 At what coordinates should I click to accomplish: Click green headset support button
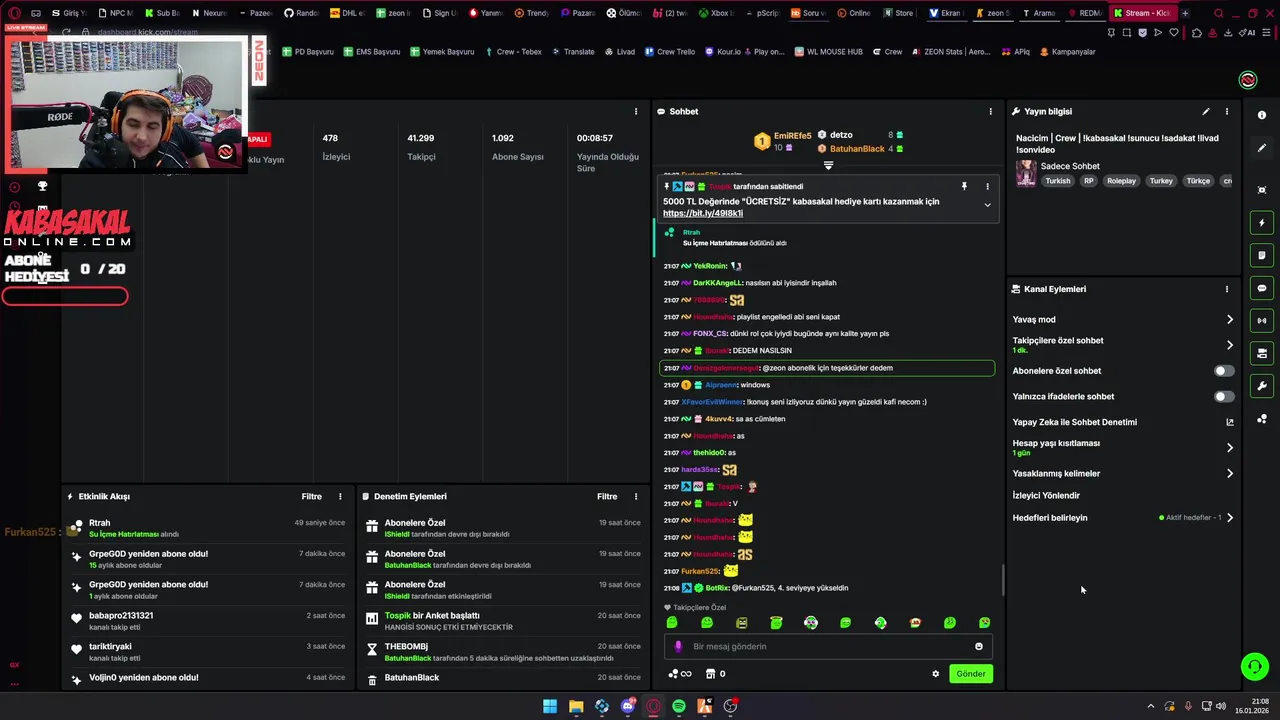coord(1254,665)
